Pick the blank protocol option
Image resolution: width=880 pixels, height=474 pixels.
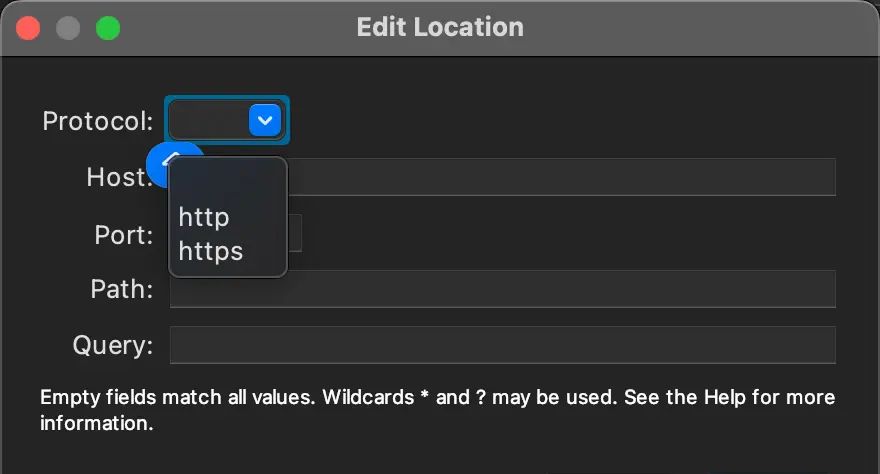tap(227, 184)
